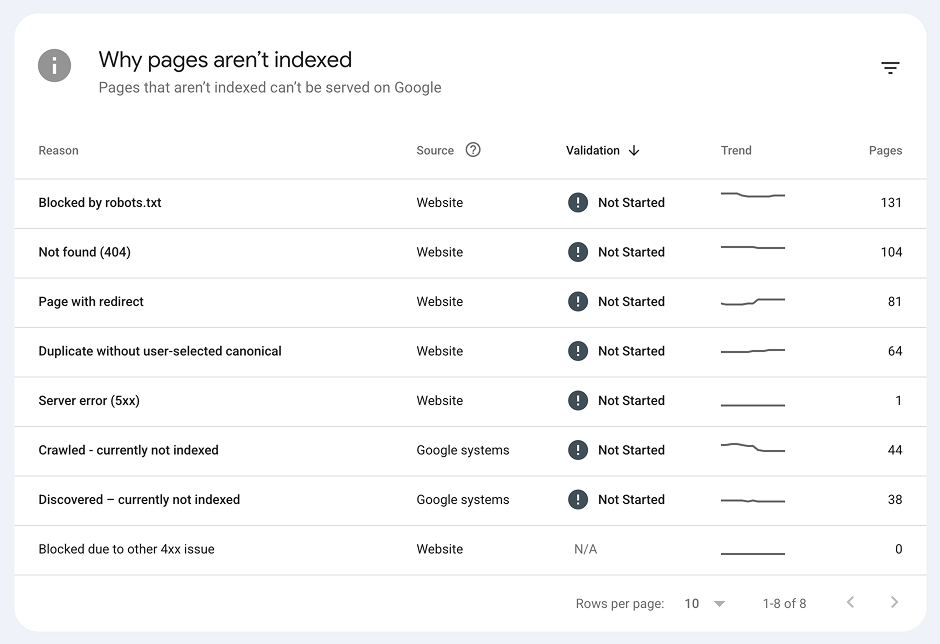Click the Not Started icon for robots.txt row

tap(578, 203)
